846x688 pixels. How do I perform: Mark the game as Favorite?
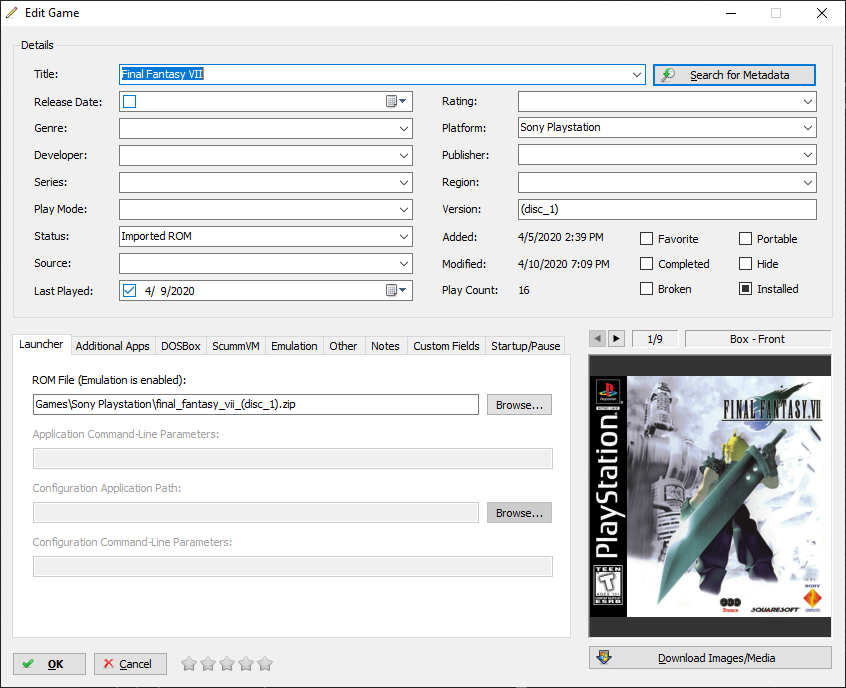(646, 239)
